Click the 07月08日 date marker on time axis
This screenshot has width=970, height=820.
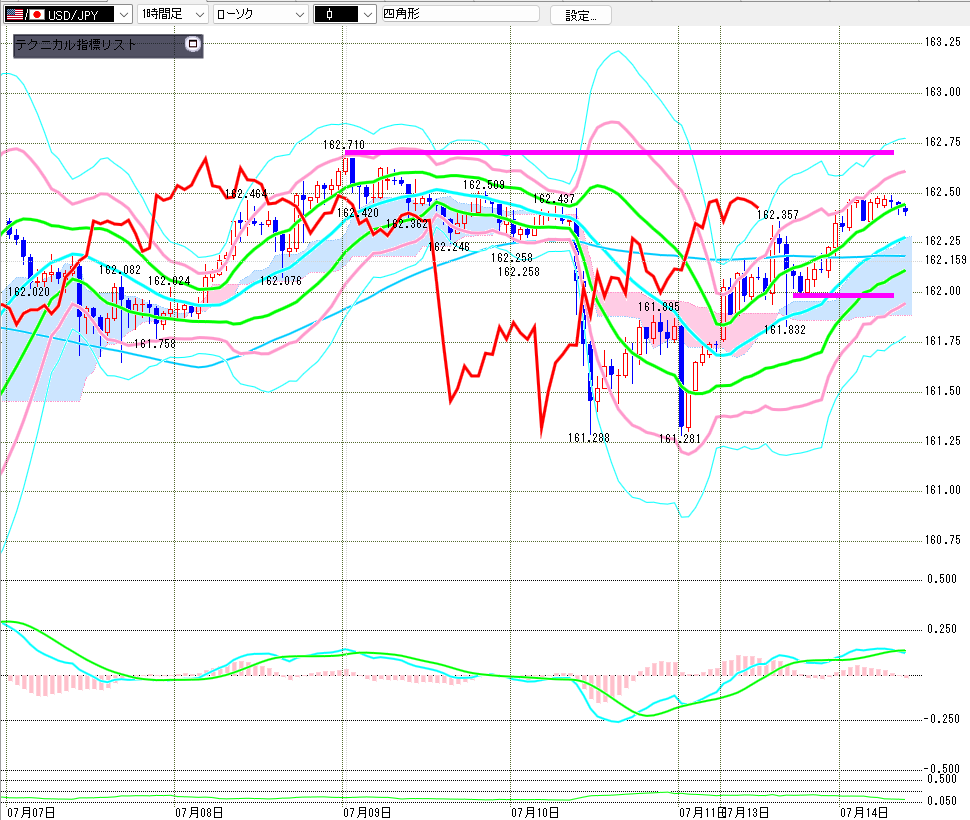(199, 812)
